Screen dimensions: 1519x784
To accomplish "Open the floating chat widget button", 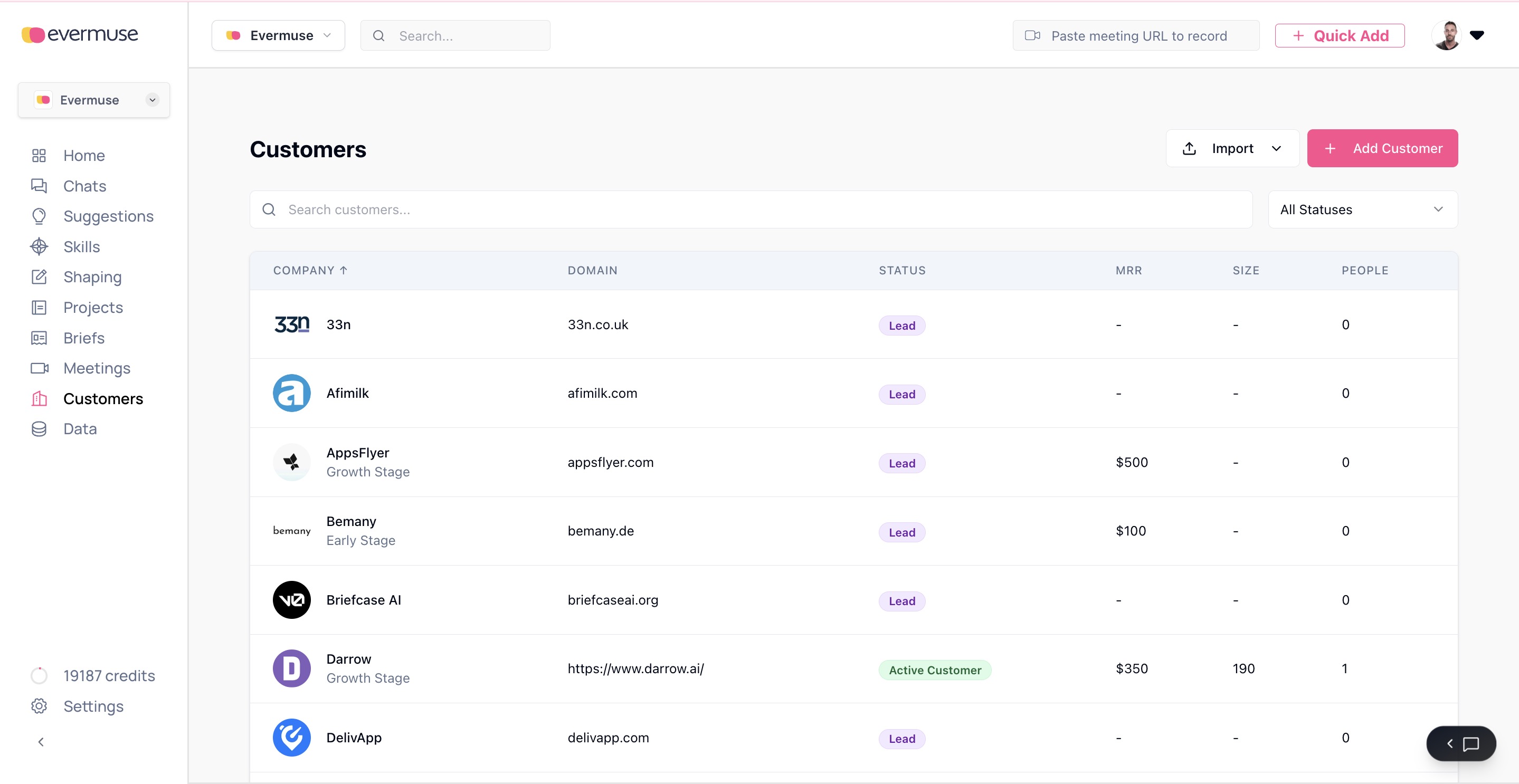I will coord(1461,743).
